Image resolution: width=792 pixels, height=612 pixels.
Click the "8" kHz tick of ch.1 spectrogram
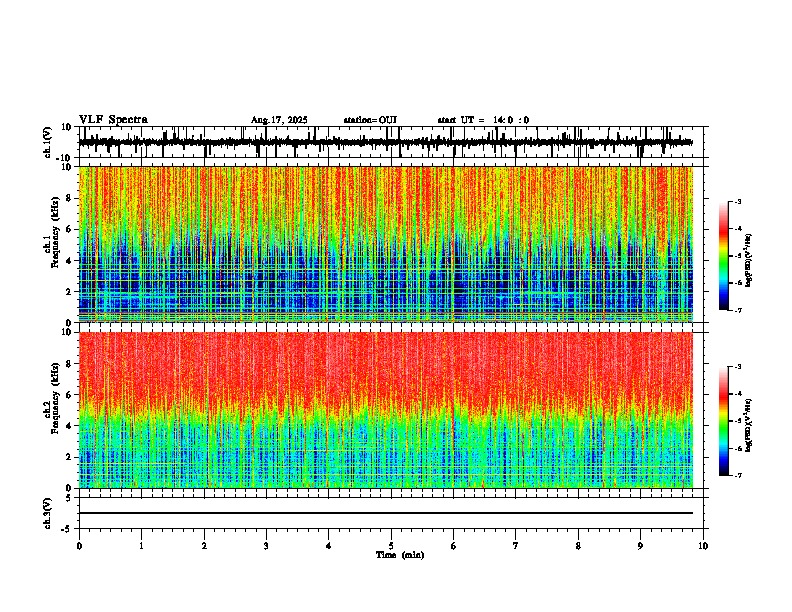pos(69,198)
